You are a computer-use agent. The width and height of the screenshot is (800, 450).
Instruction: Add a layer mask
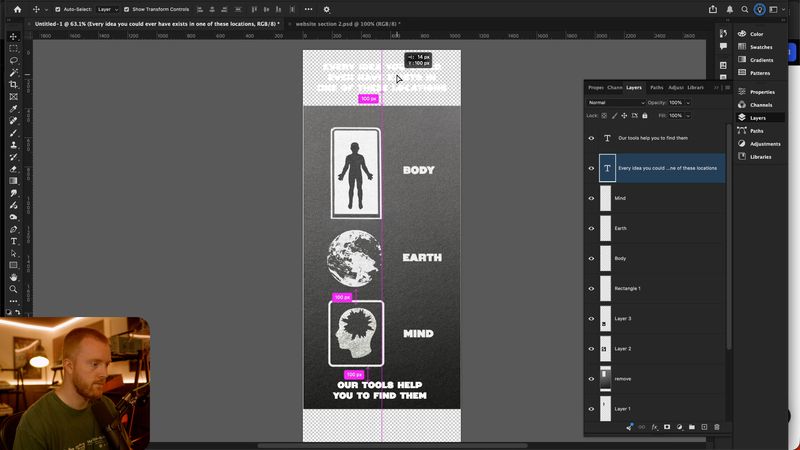pos(667,427)
